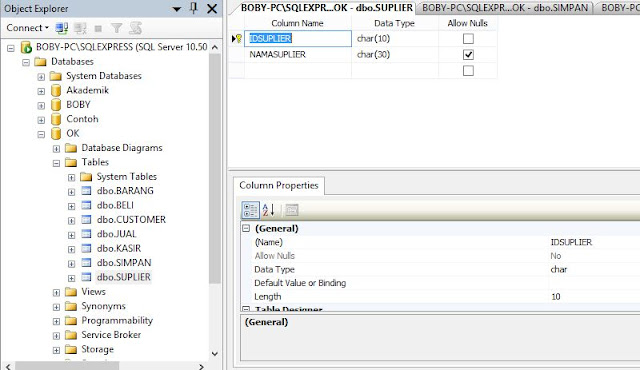
Task: Select the Length property value 10
Action: (556, 297)
